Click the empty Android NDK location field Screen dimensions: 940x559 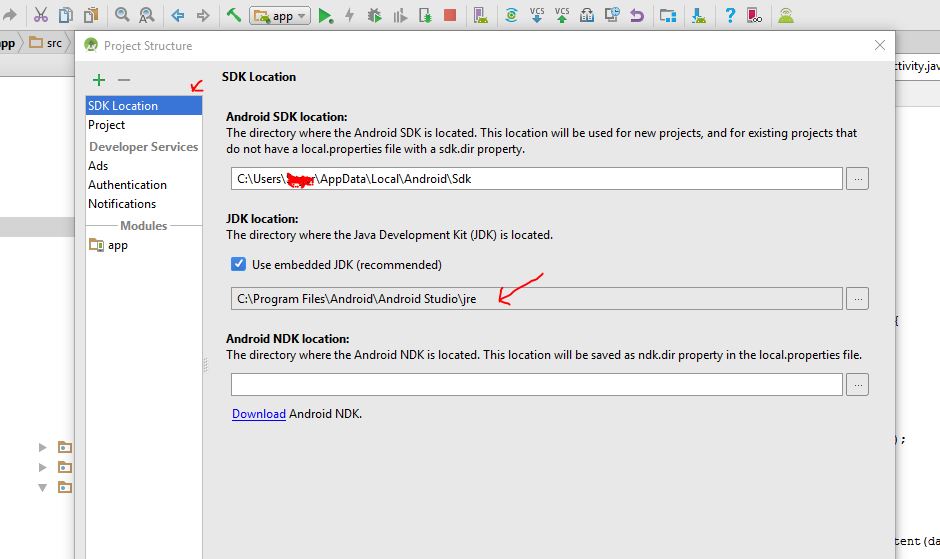pyautogui.click(x=537, y=384)
